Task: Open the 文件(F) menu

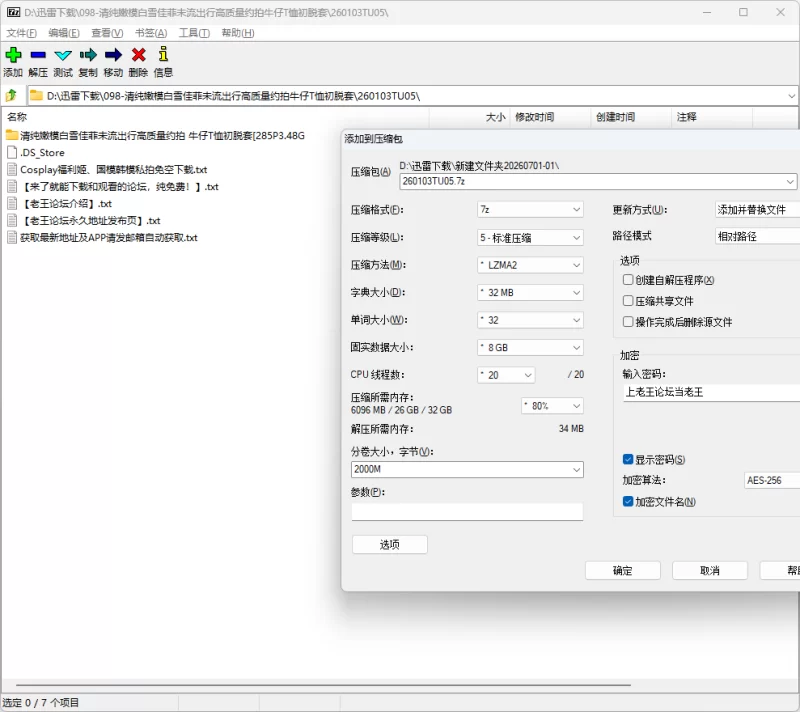Action: tap(21, 33)
